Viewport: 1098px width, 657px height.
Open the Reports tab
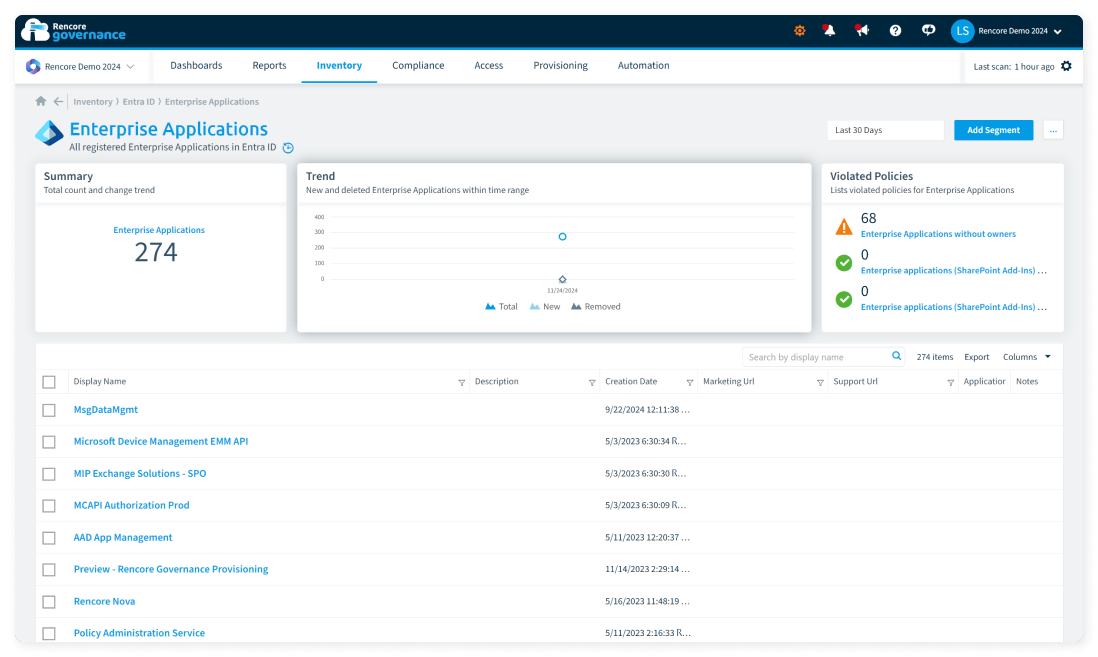[x=269, y=65]
